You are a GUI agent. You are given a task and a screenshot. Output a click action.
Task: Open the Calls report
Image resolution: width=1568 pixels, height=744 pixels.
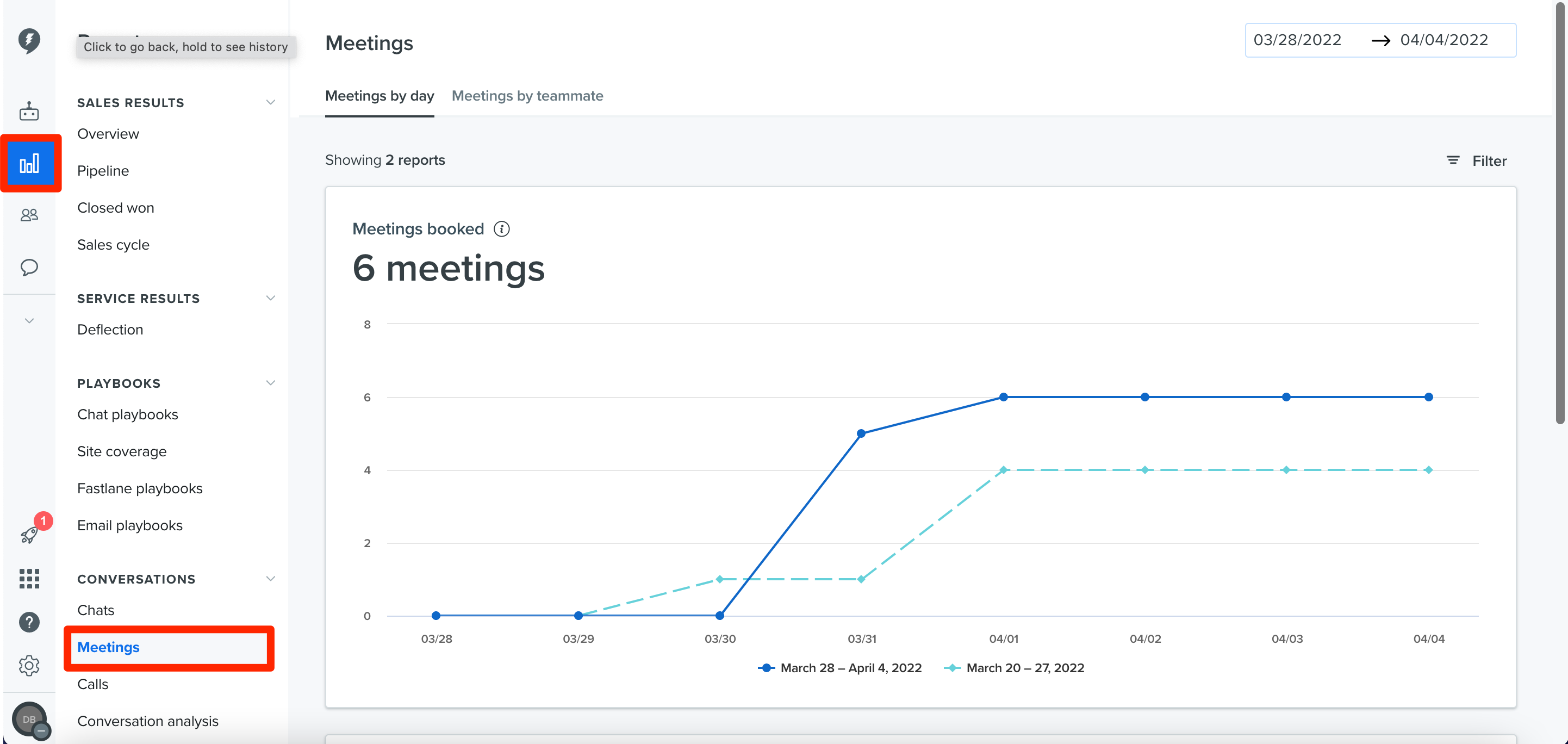tap(92, 684)
